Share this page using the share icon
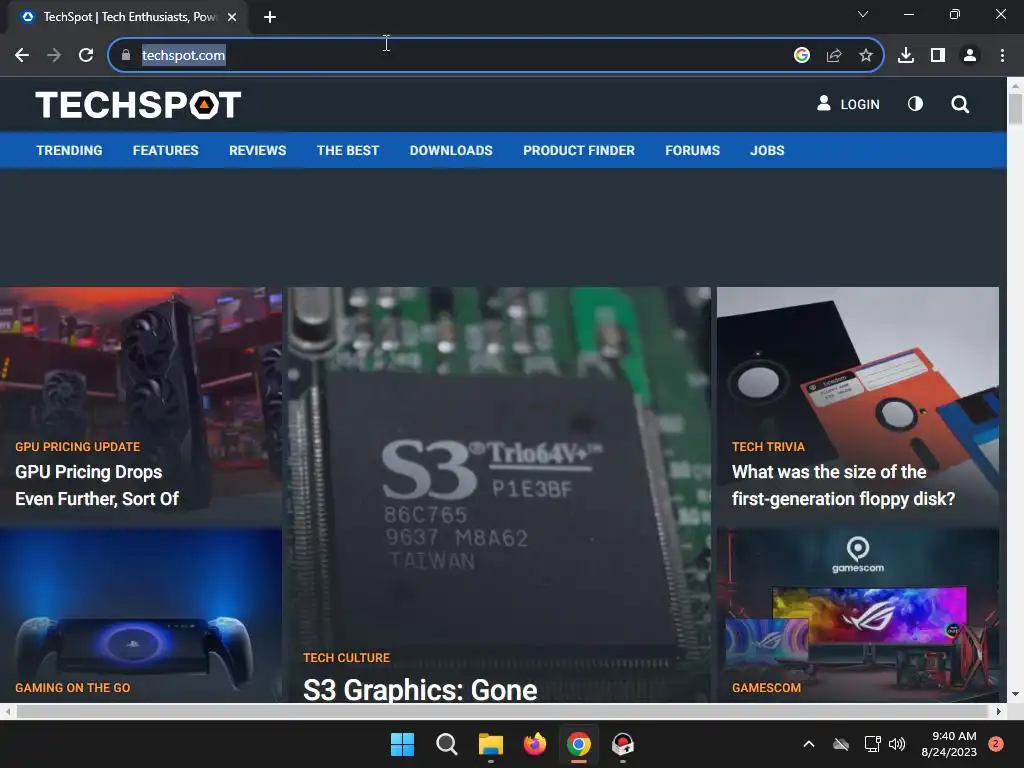Viewport: 1024px width, 768px height. (834, 56)
